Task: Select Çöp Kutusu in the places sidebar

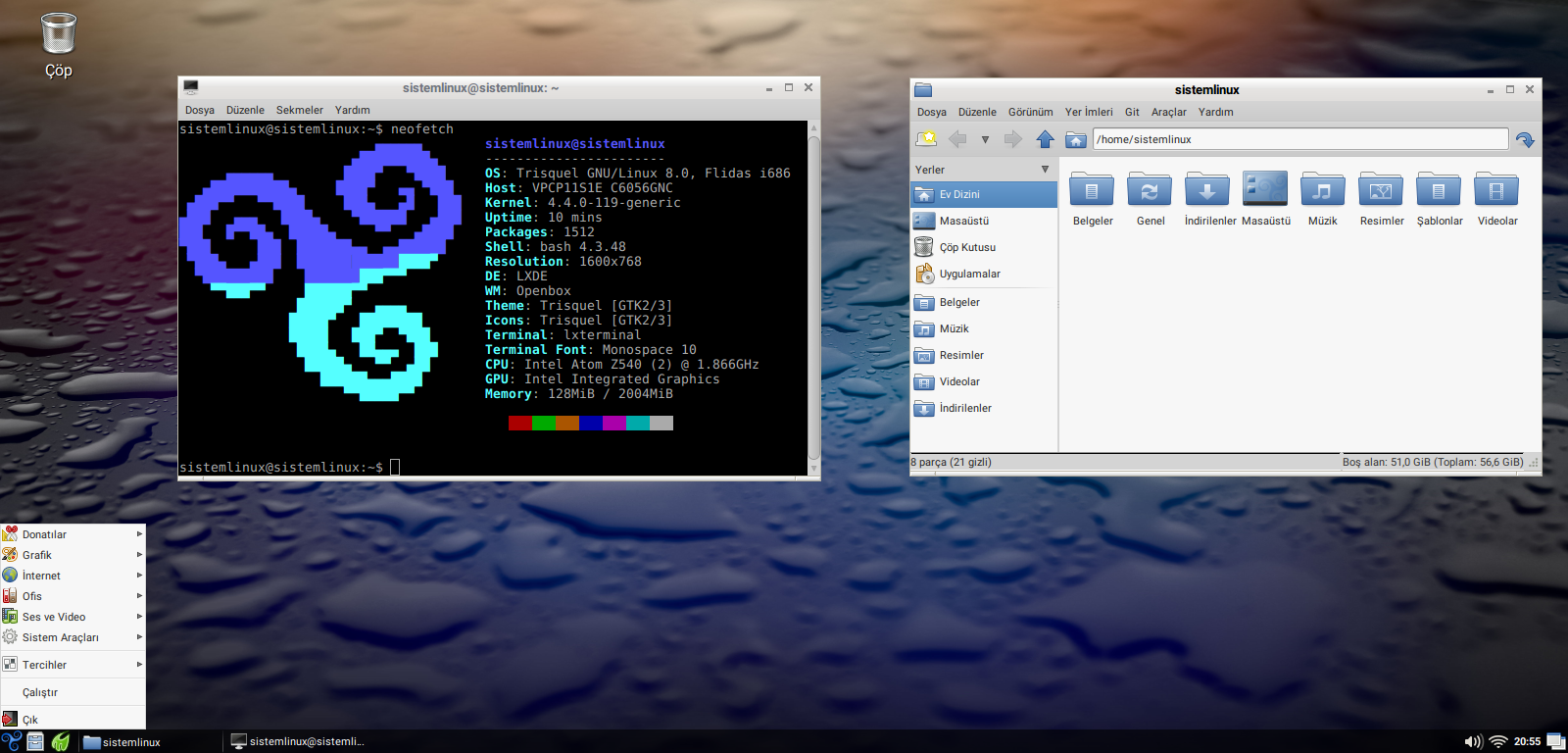Action: (x=984, y=247)
